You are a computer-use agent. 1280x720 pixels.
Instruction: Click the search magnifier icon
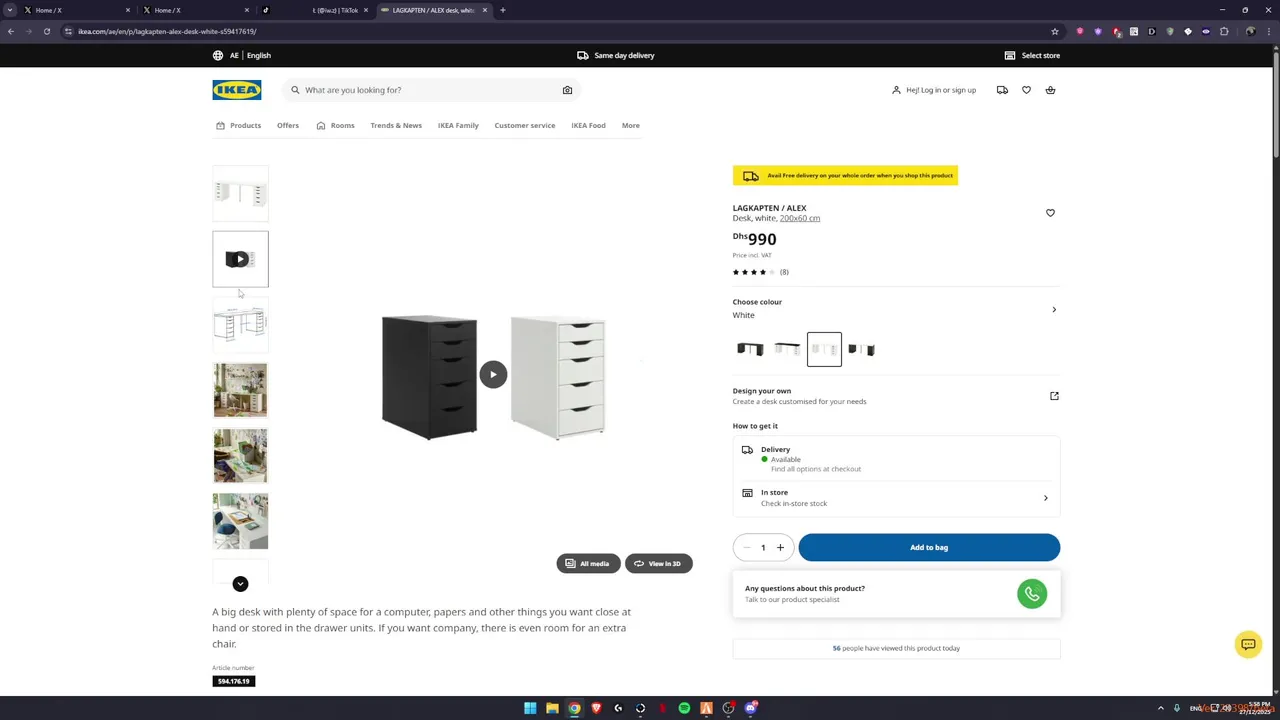tap(295, 90)
